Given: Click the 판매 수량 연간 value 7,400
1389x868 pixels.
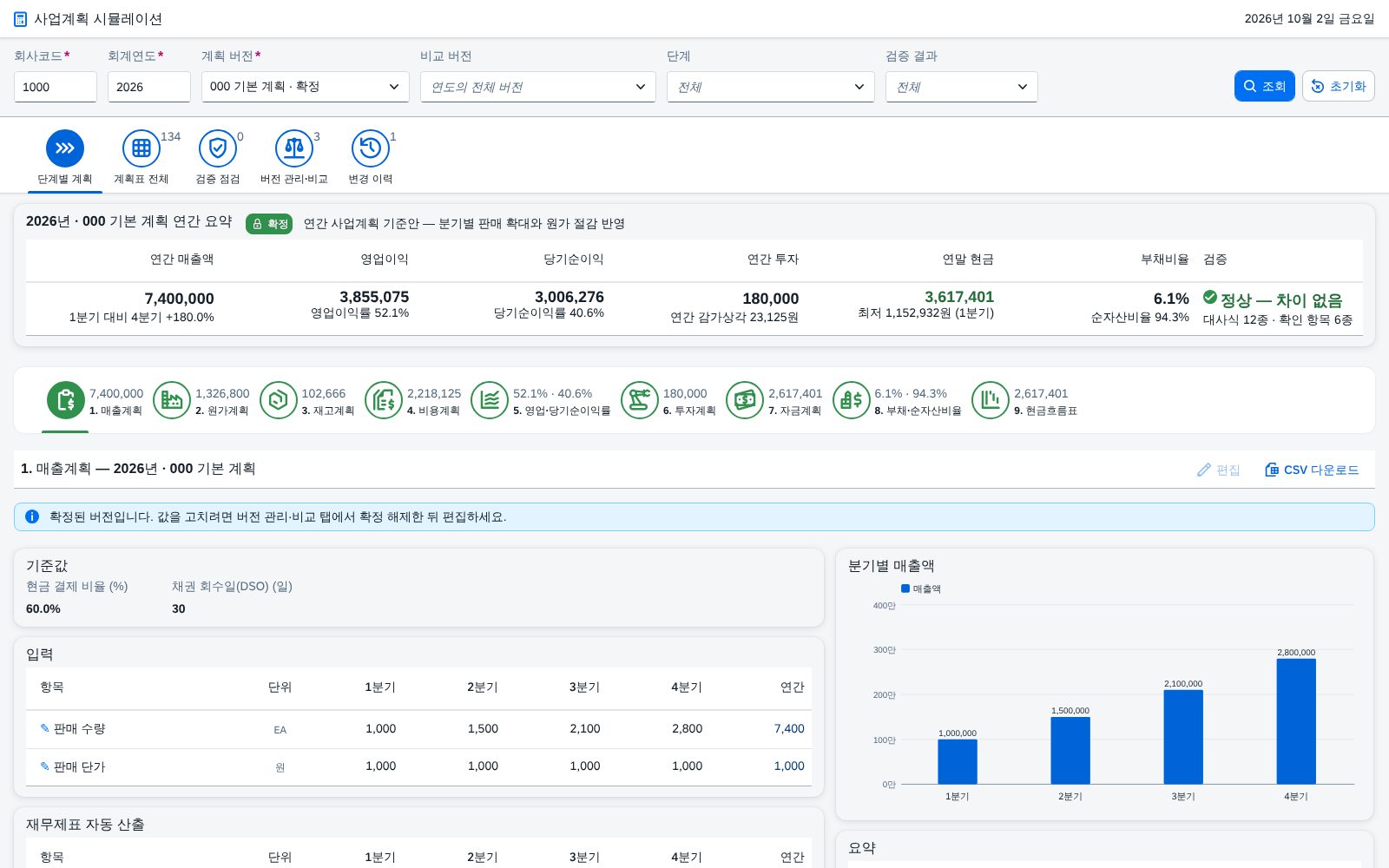Looking at the screenshot, I should point(789,729).
